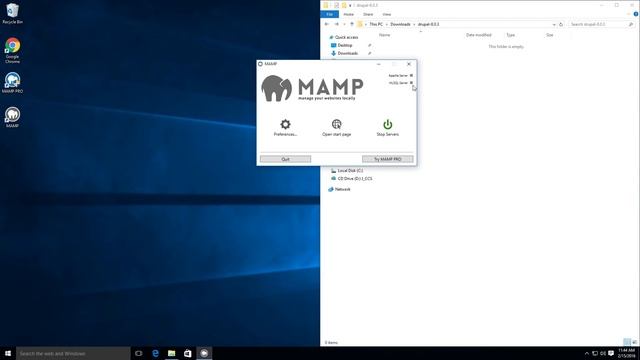Sort by the Size column header
Screen dimensions: 640x360
point(549,35)
